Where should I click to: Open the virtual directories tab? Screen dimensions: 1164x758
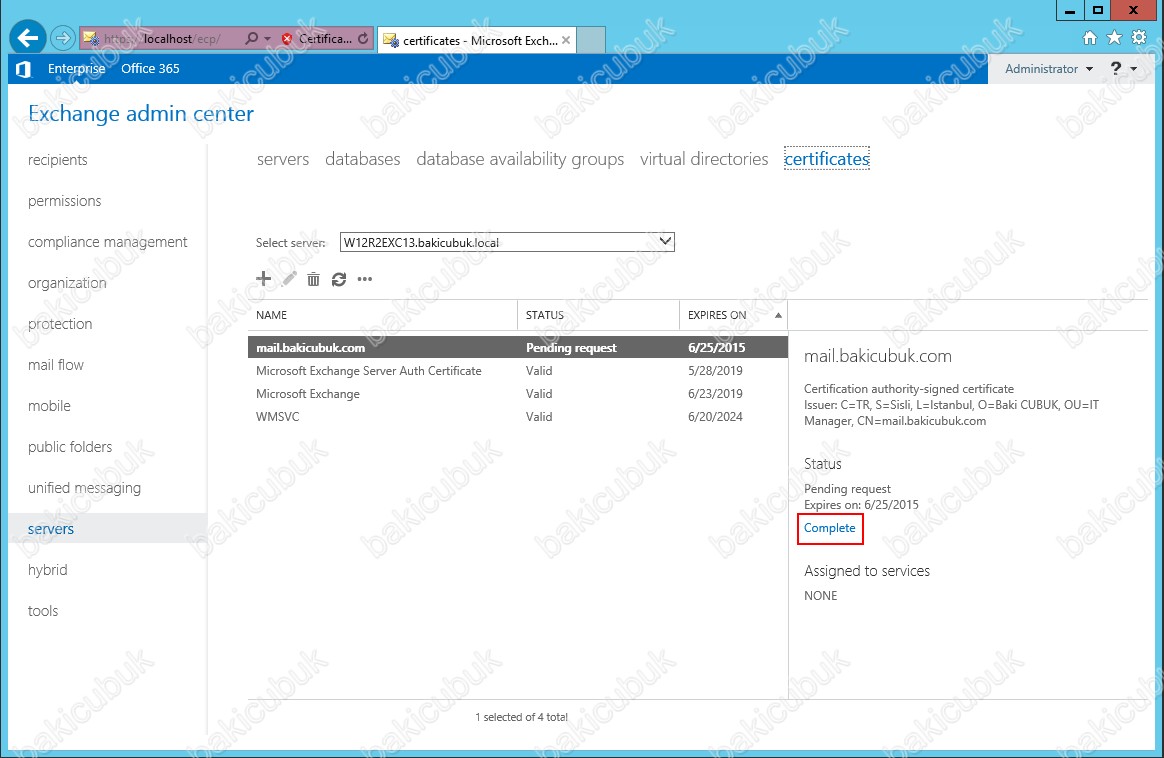[704, 159]
